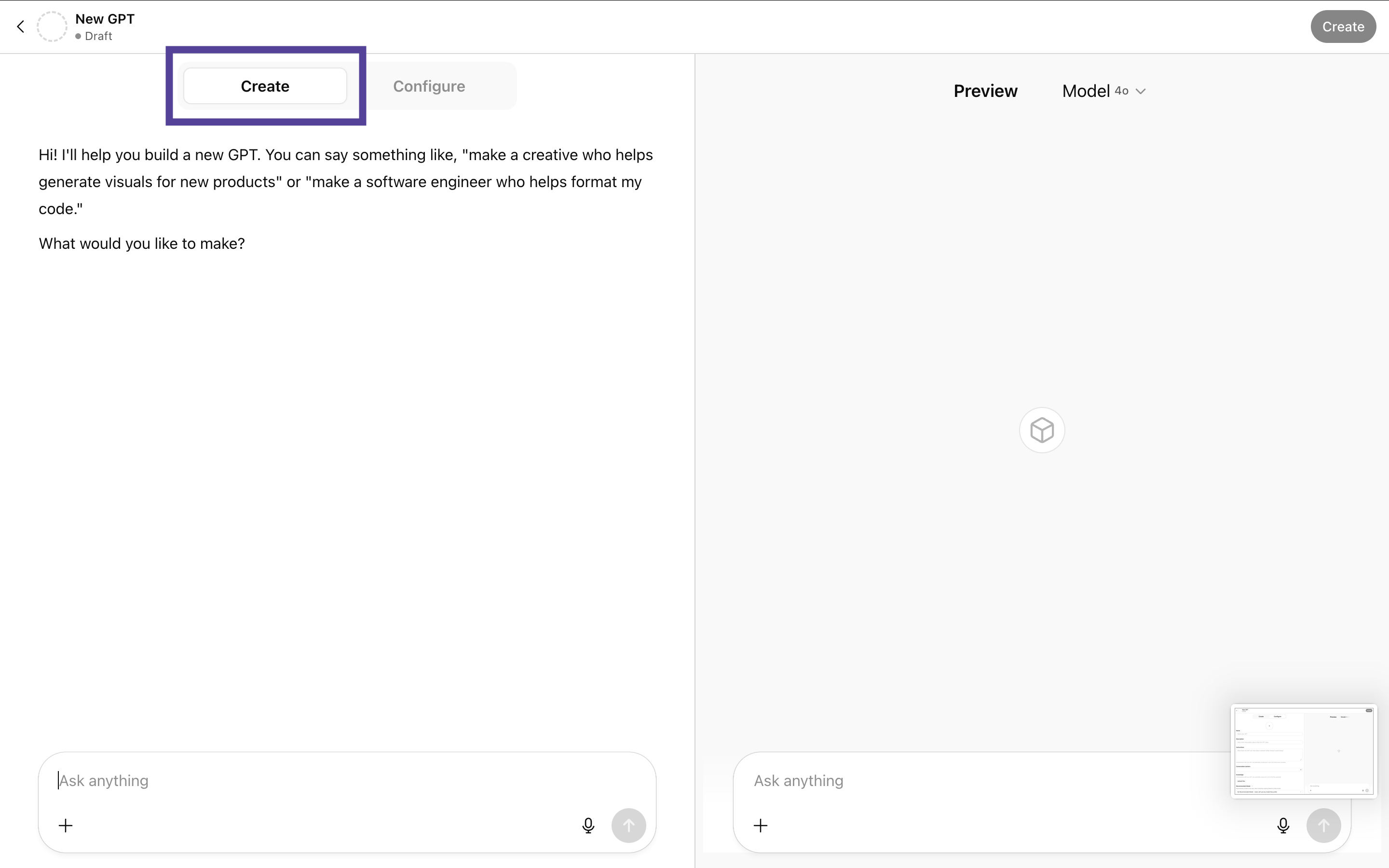Switch to the Create tab
This screenshot has width=1389, height=868.
tap(265, 86)
